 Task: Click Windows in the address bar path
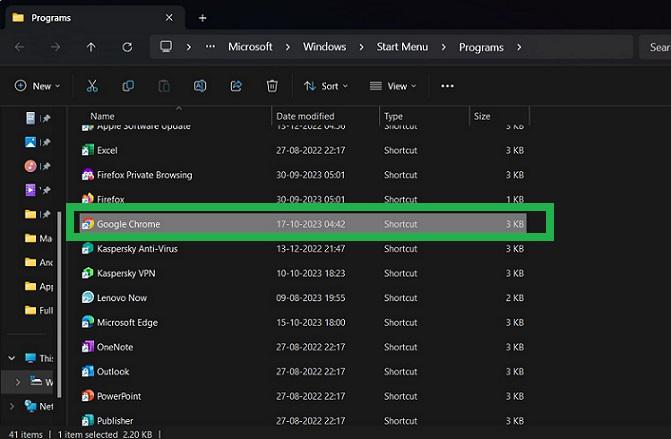click(324, 47)
